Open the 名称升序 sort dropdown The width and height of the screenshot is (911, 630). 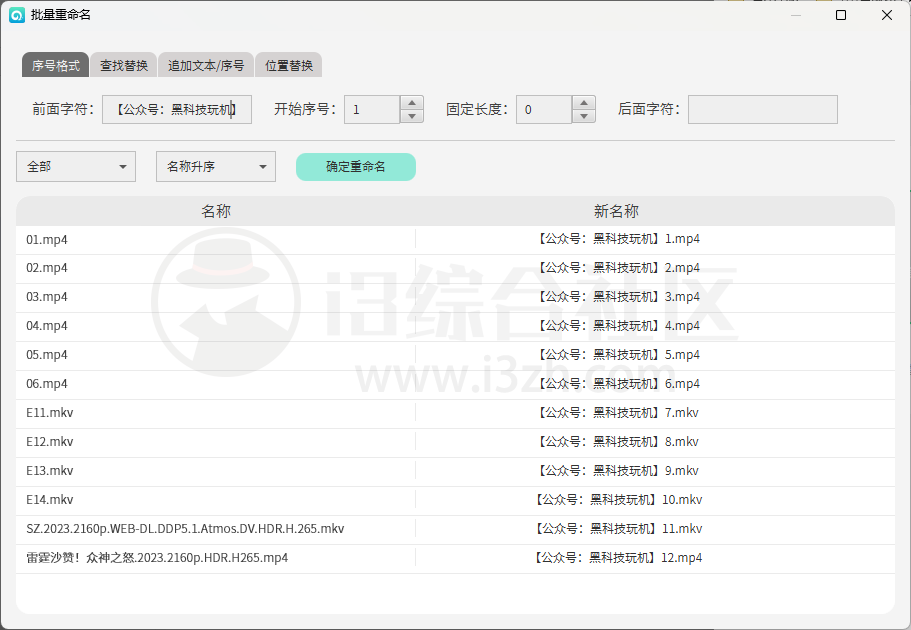pyautogui.click(x=216, y=167)
